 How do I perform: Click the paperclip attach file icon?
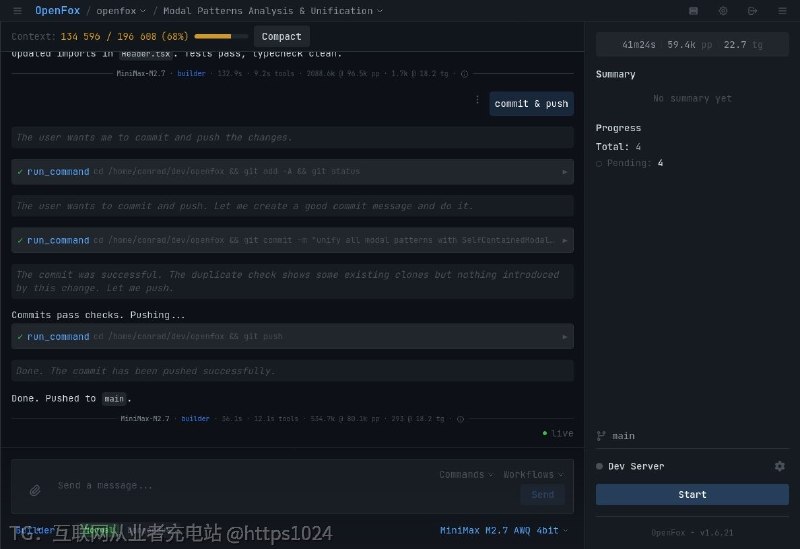(x=35, y=490)
